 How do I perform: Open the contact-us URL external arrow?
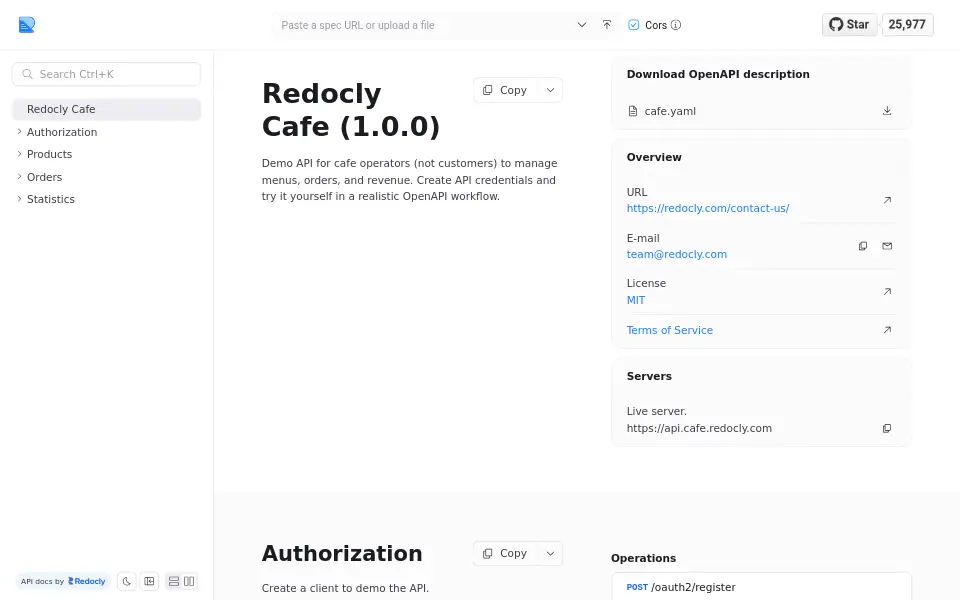887,200
